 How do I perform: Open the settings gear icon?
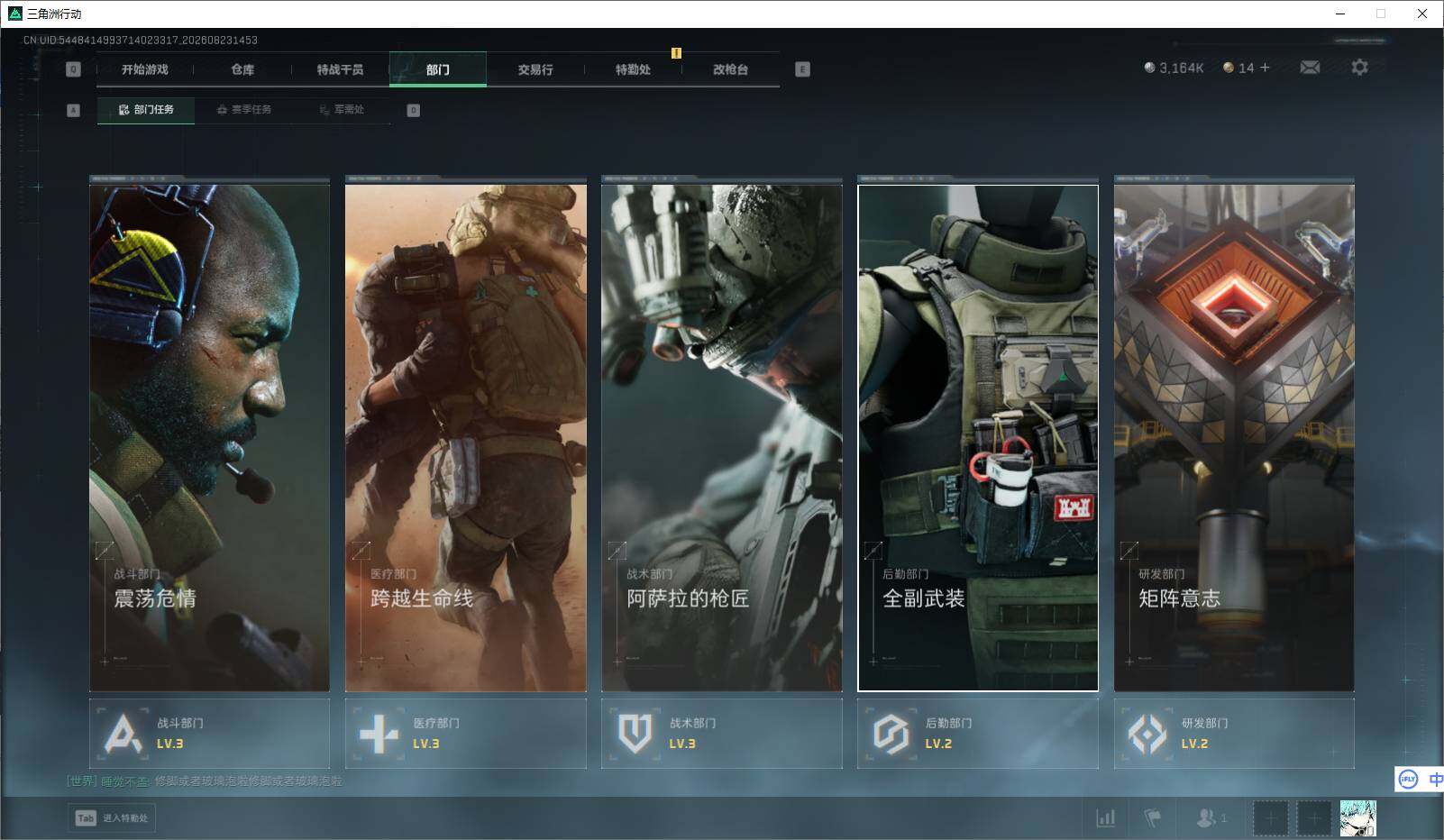pos(1359,68)
